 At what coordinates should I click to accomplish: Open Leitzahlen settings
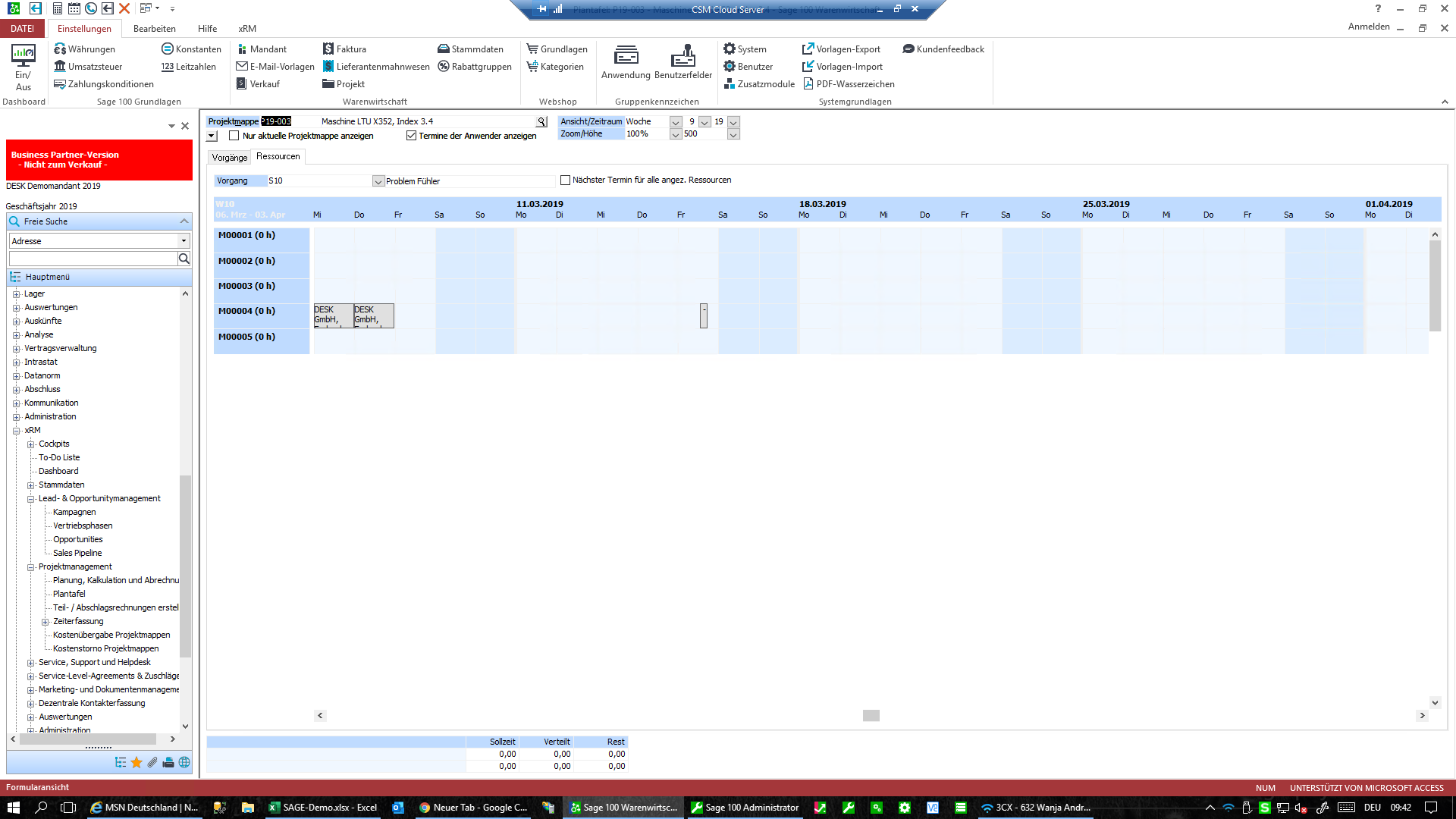(188, 67)
